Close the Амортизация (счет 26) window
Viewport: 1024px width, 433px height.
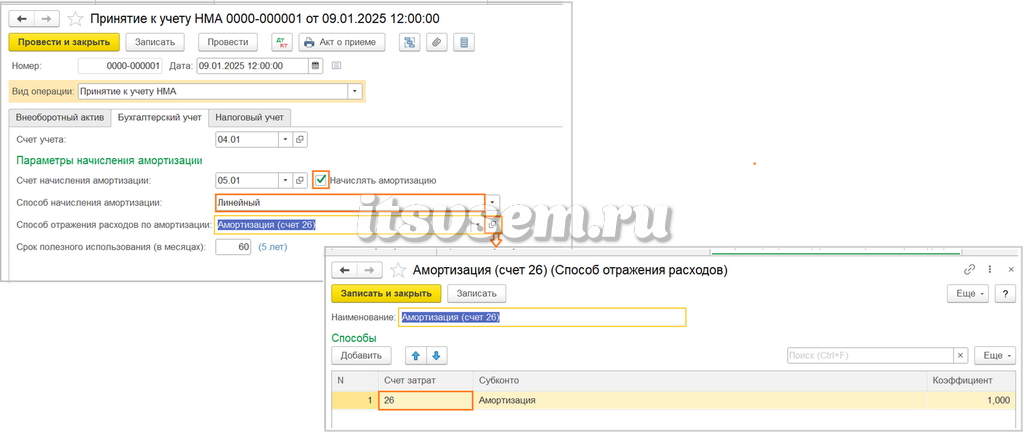click(1011, 270)
